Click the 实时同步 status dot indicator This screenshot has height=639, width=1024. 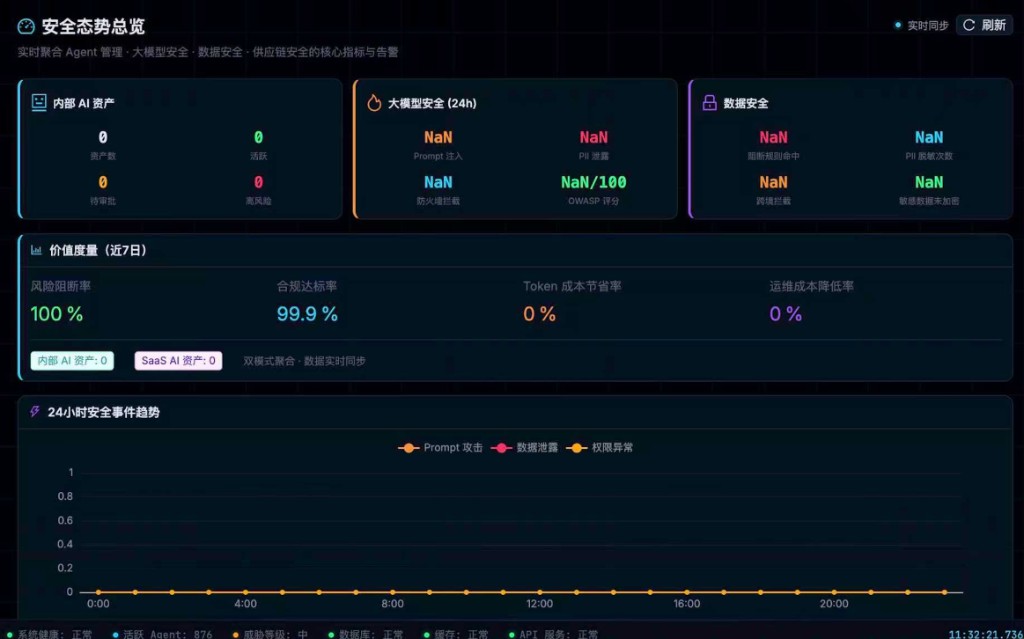tap(898, 26)
